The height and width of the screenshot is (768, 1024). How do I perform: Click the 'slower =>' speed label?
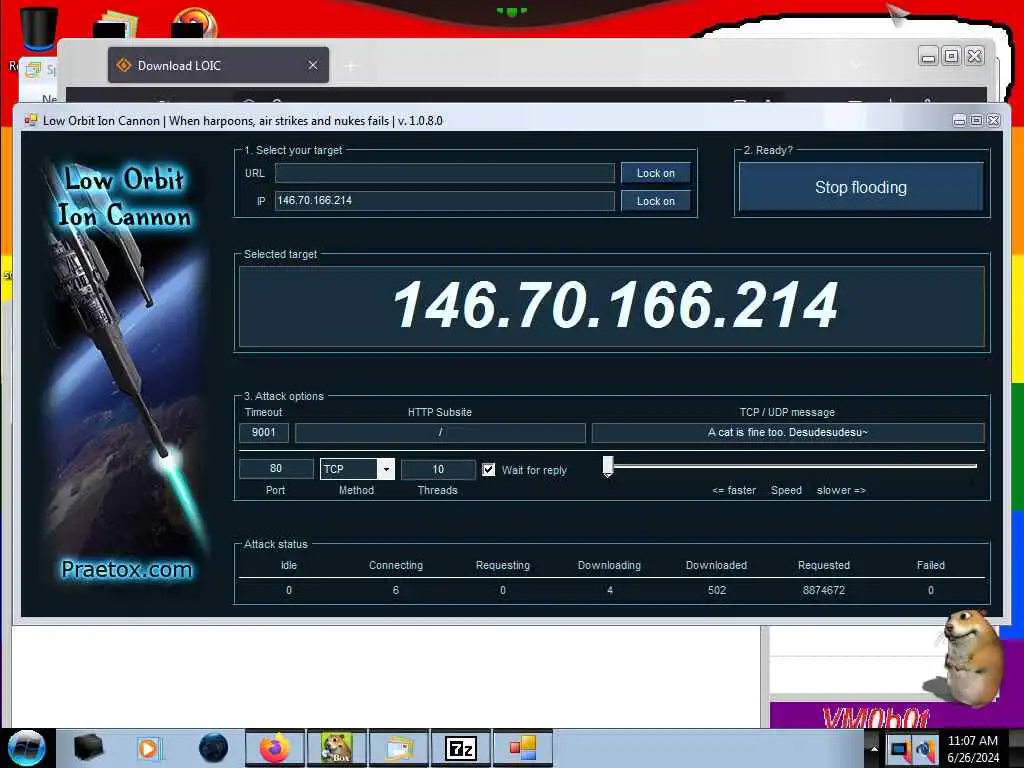[x=841, y=490]
